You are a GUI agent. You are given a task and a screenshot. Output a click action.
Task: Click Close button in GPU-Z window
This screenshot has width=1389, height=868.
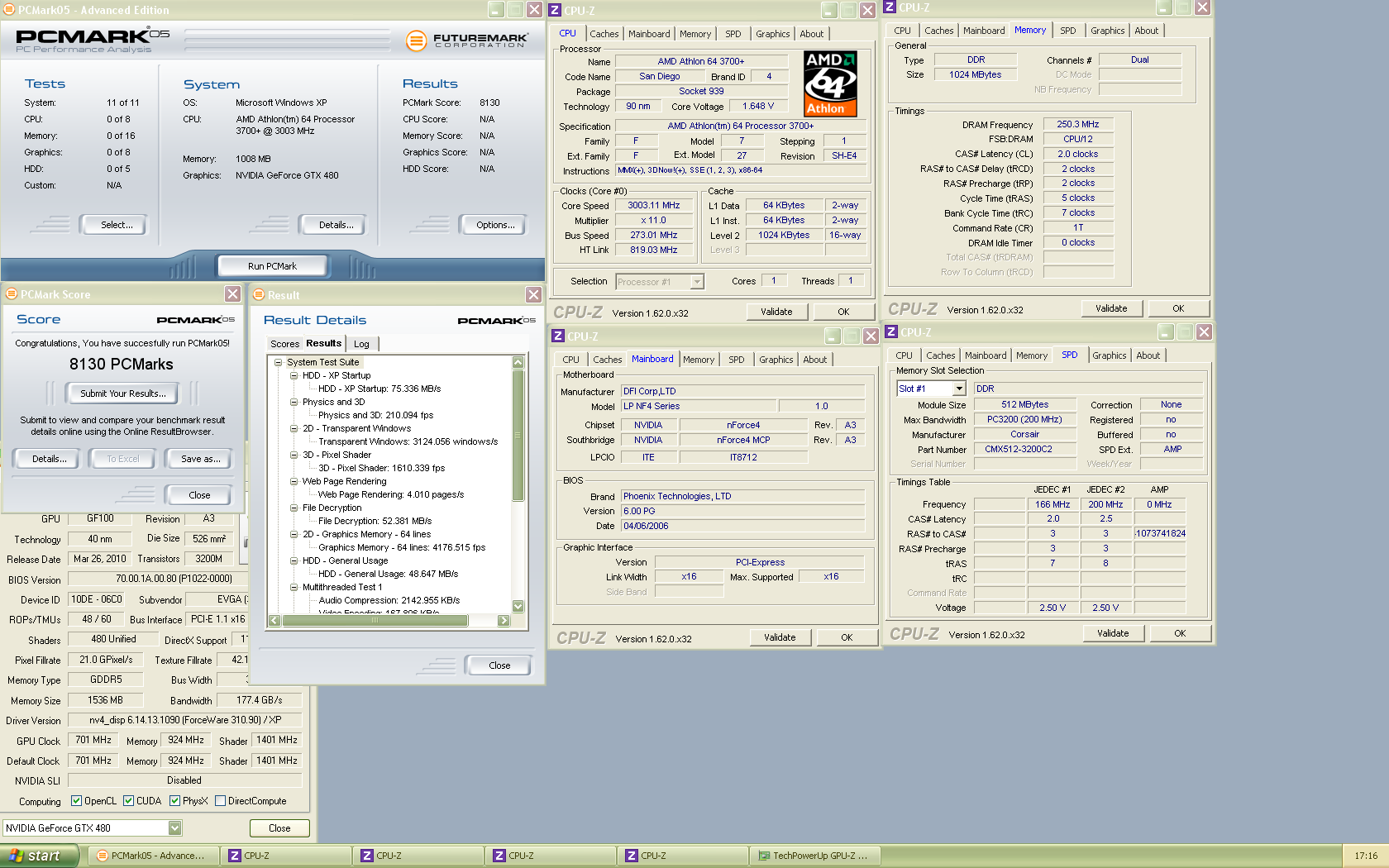(279, 828)
